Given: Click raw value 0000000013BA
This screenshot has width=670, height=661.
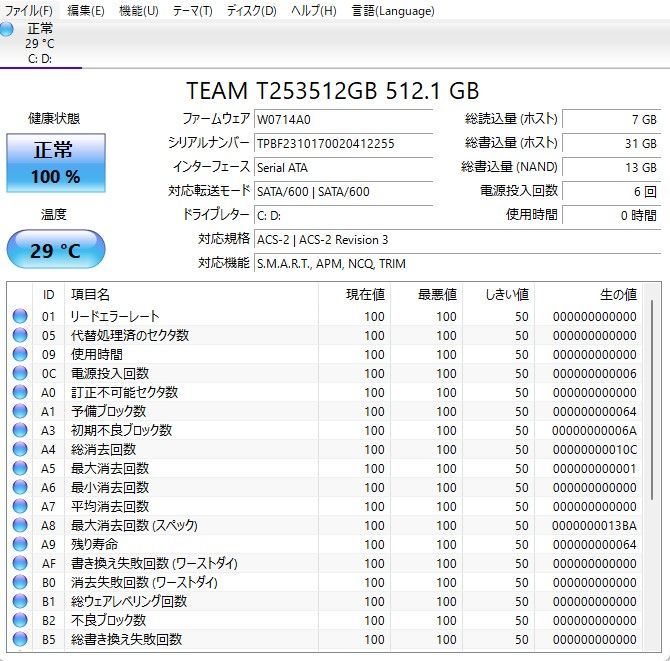Looking at the screenshot, I should pos(594,526).
